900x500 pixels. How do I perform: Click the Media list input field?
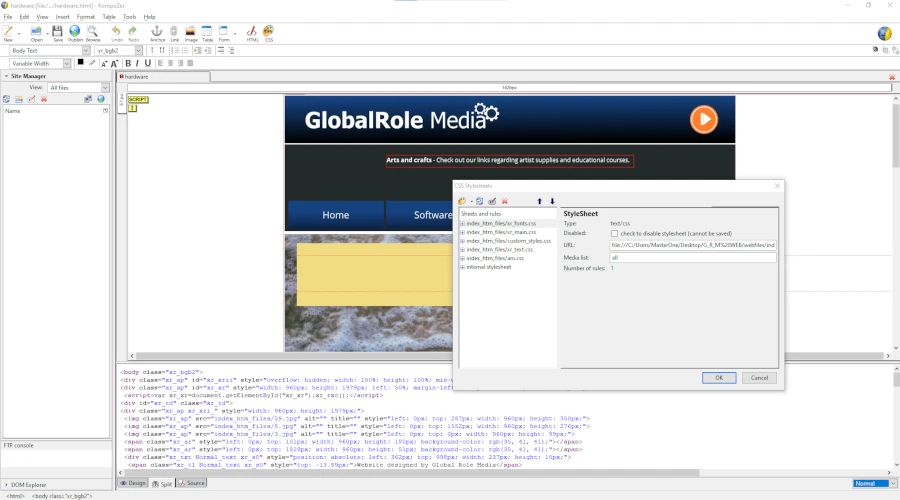point(693,258)
